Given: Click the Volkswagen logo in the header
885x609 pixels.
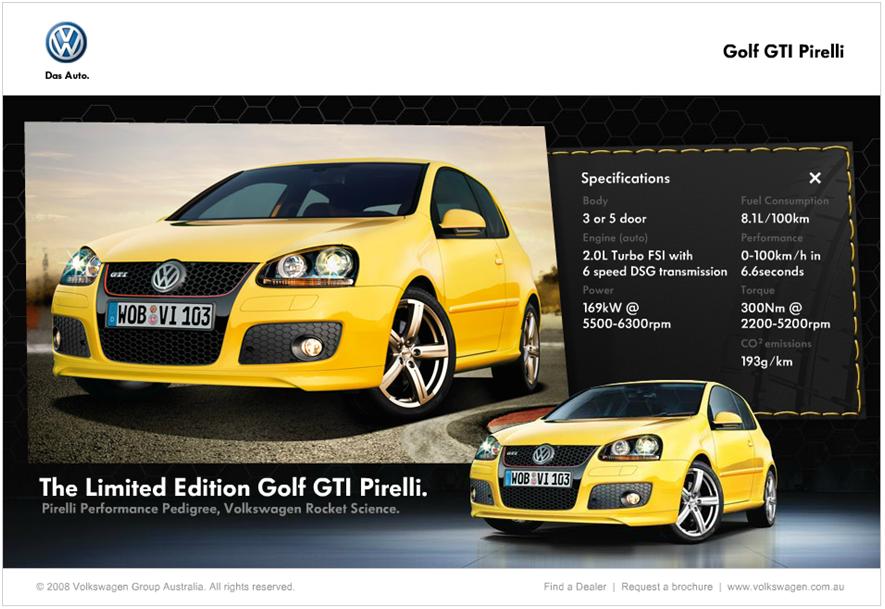Looking at the screenshot, I should pos(66,42).
